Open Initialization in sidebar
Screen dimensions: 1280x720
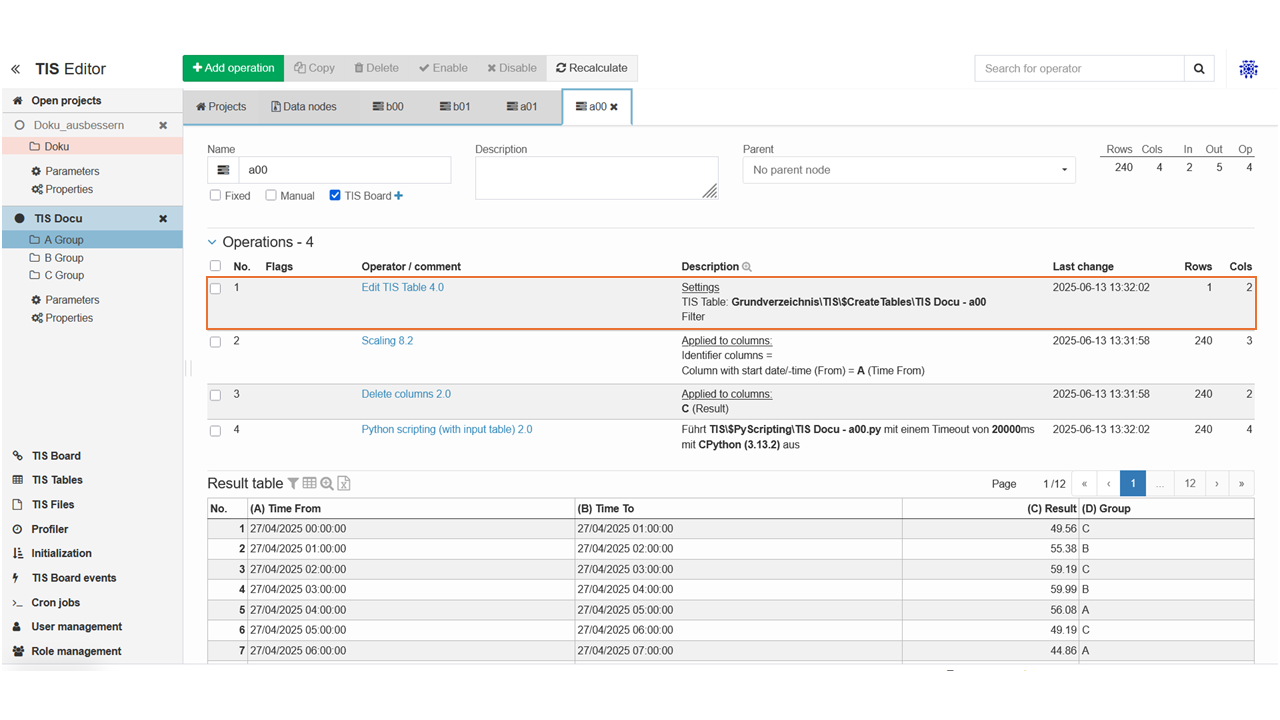(x=61, y=553)
